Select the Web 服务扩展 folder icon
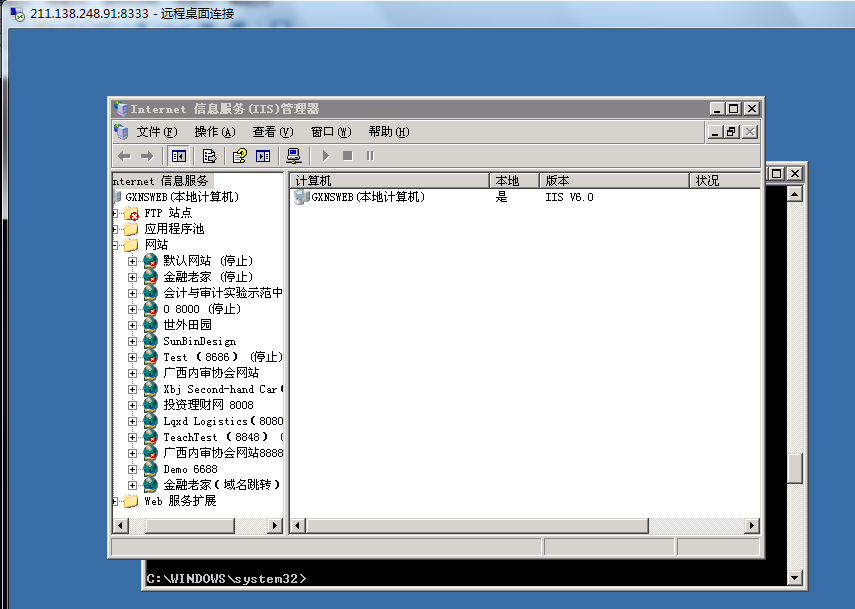 pos(131,501)
